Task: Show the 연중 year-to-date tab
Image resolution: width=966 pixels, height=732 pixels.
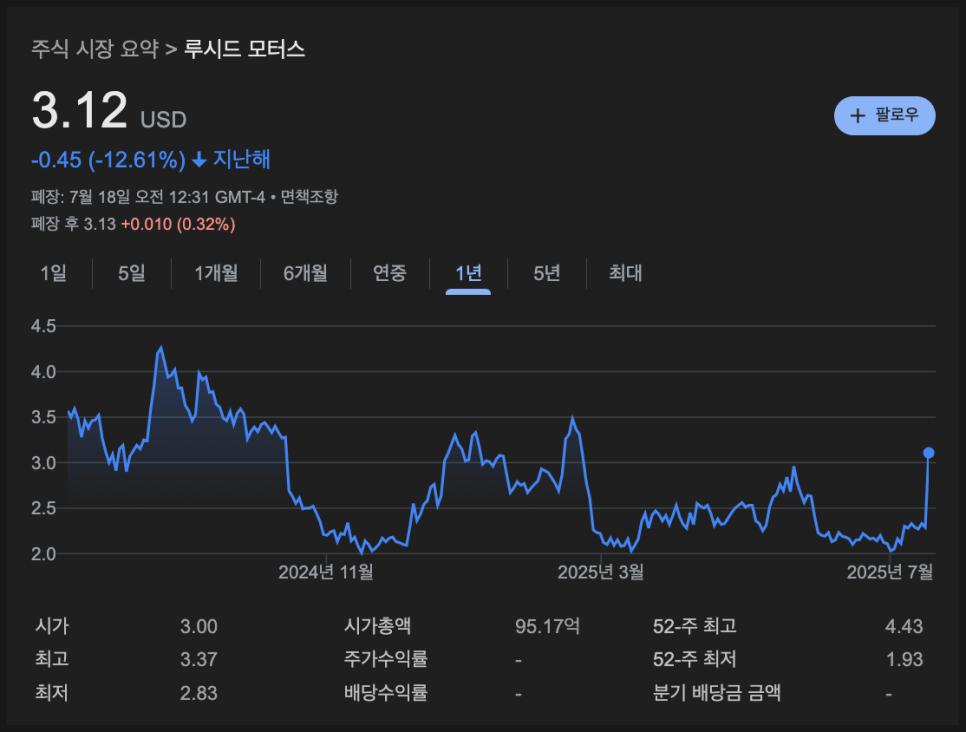Action: [390, 272]
